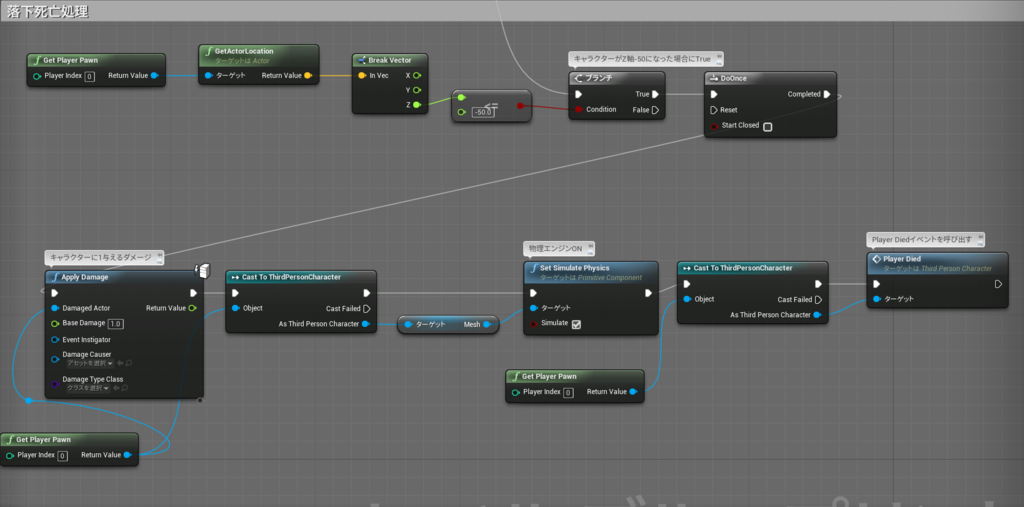Select the DoOnce node title
Image resolution: width=1024 pixels, height=507 pixels.
pos(733,78)
